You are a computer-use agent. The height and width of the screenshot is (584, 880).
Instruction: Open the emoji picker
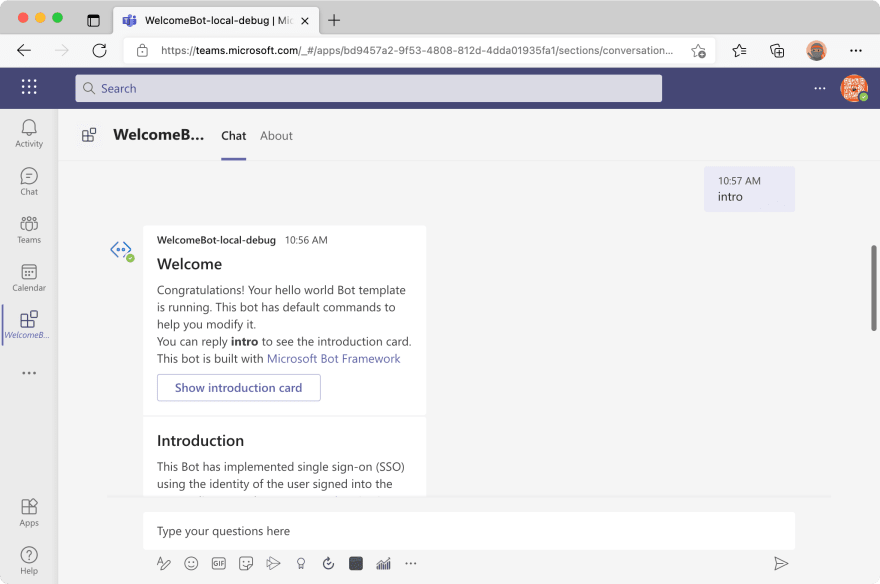point(191,563)
